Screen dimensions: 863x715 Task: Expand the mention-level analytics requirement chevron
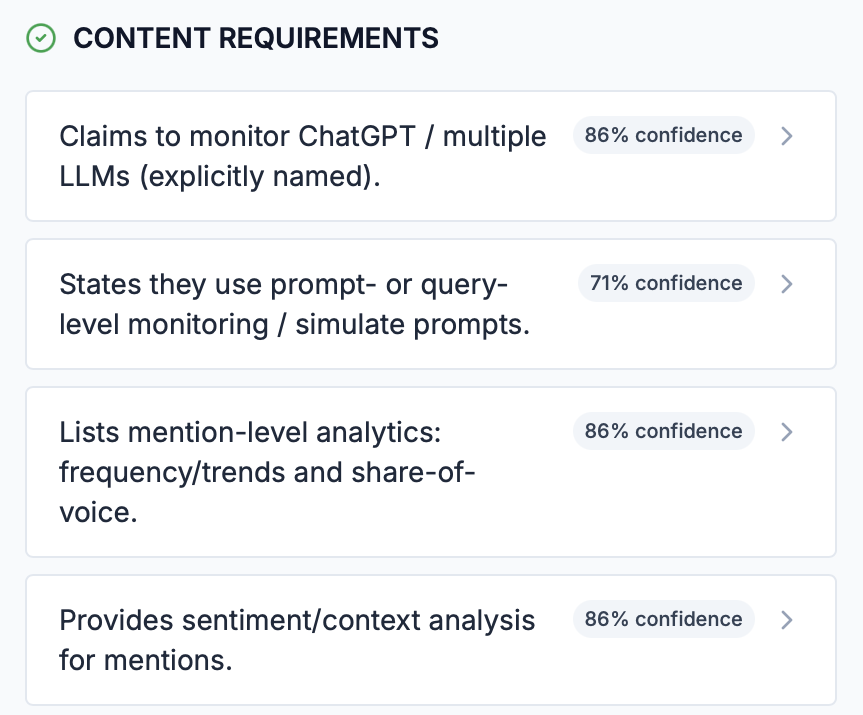(787, 432)
